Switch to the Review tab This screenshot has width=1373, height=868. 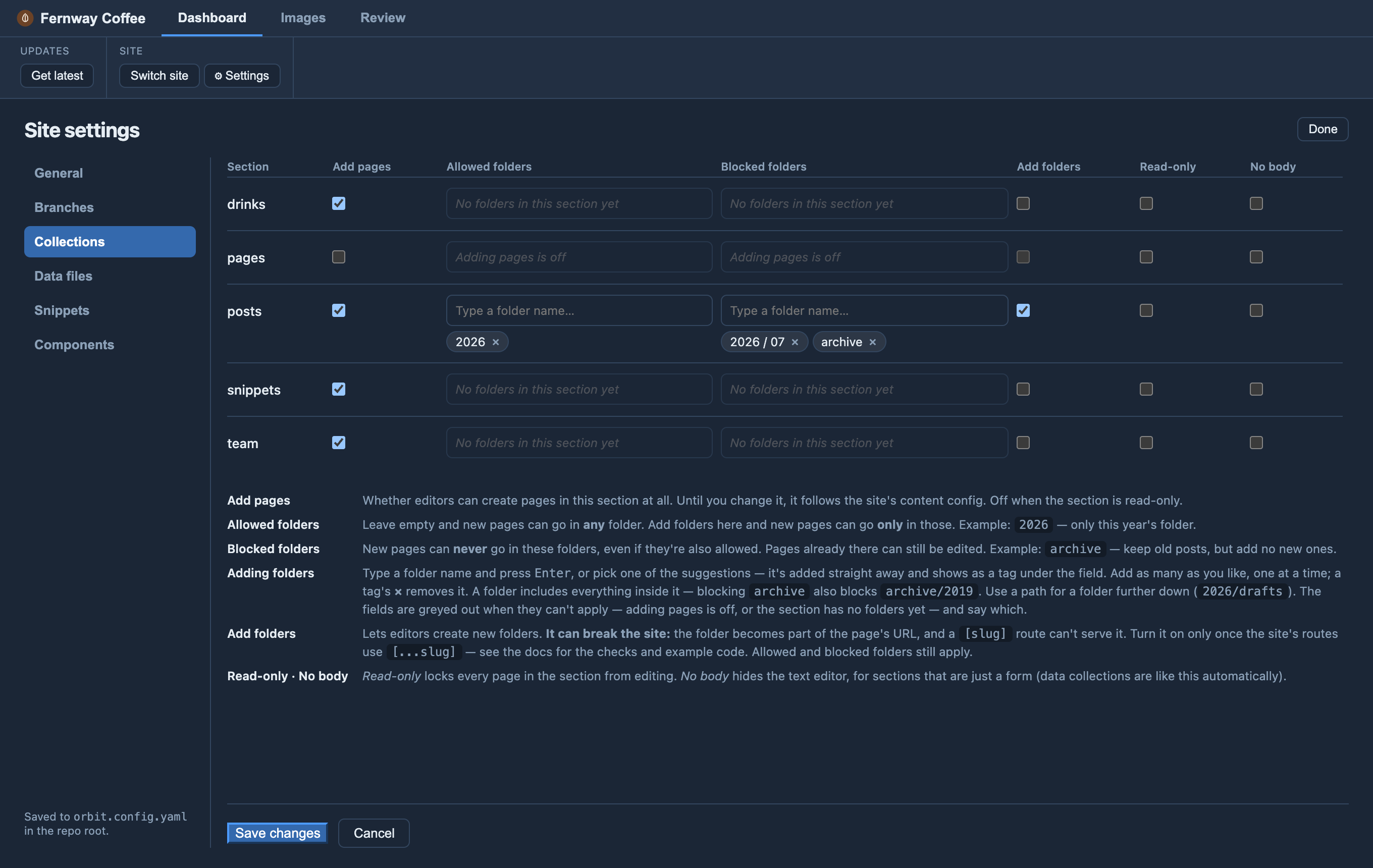(x=383, y=18)
